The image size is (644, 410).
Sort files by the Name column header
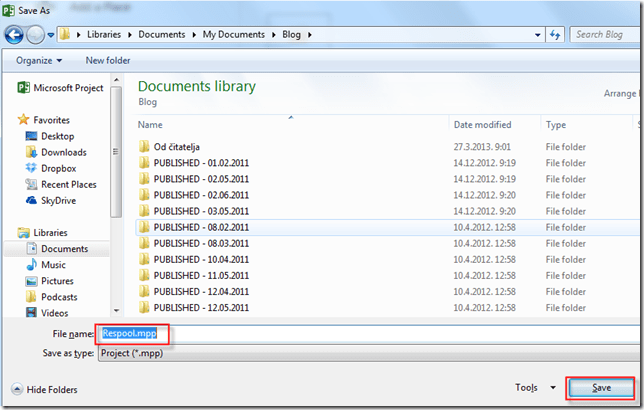point(150,125)
